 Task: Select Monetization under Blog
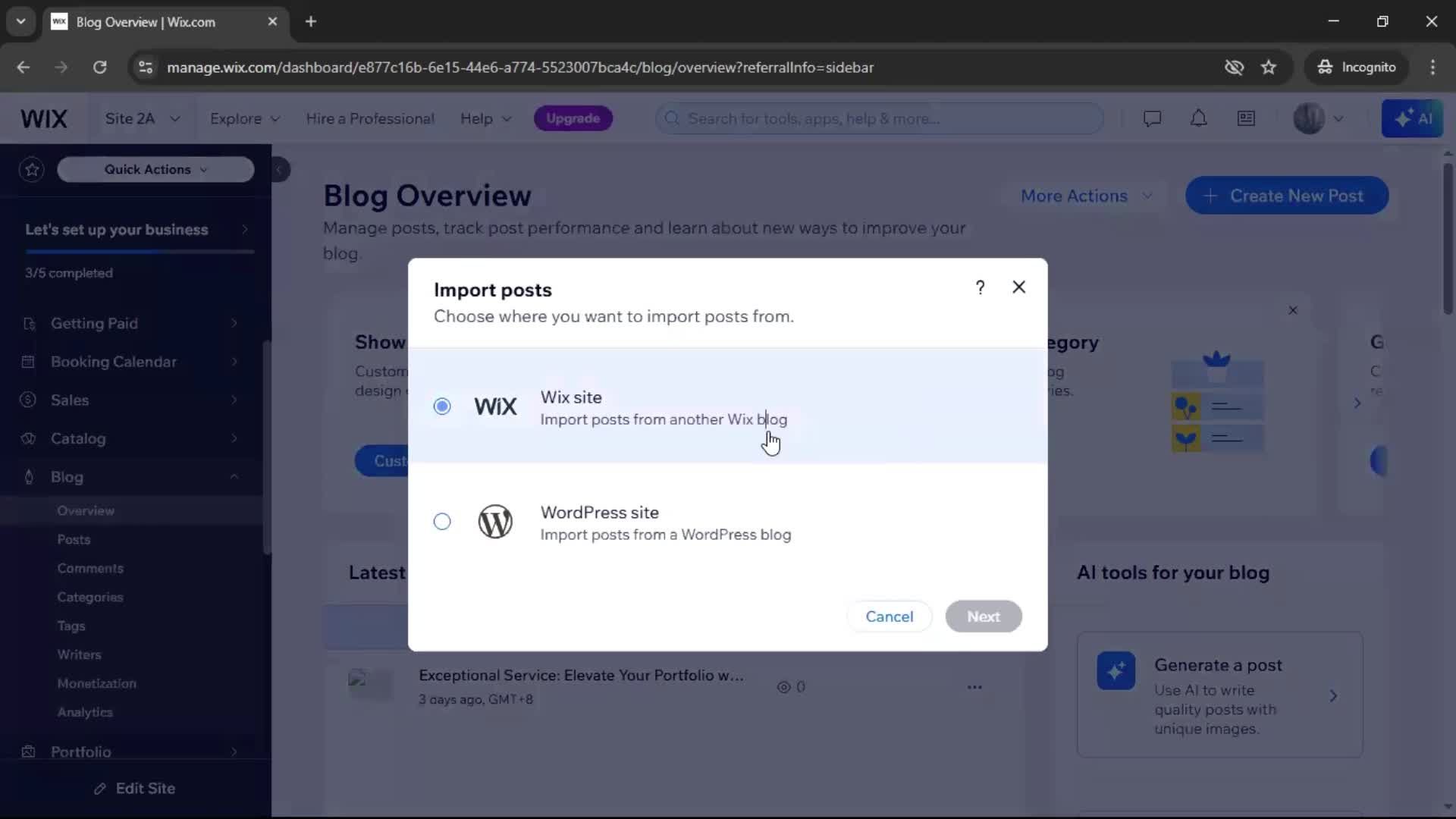[x=97, y=684]
